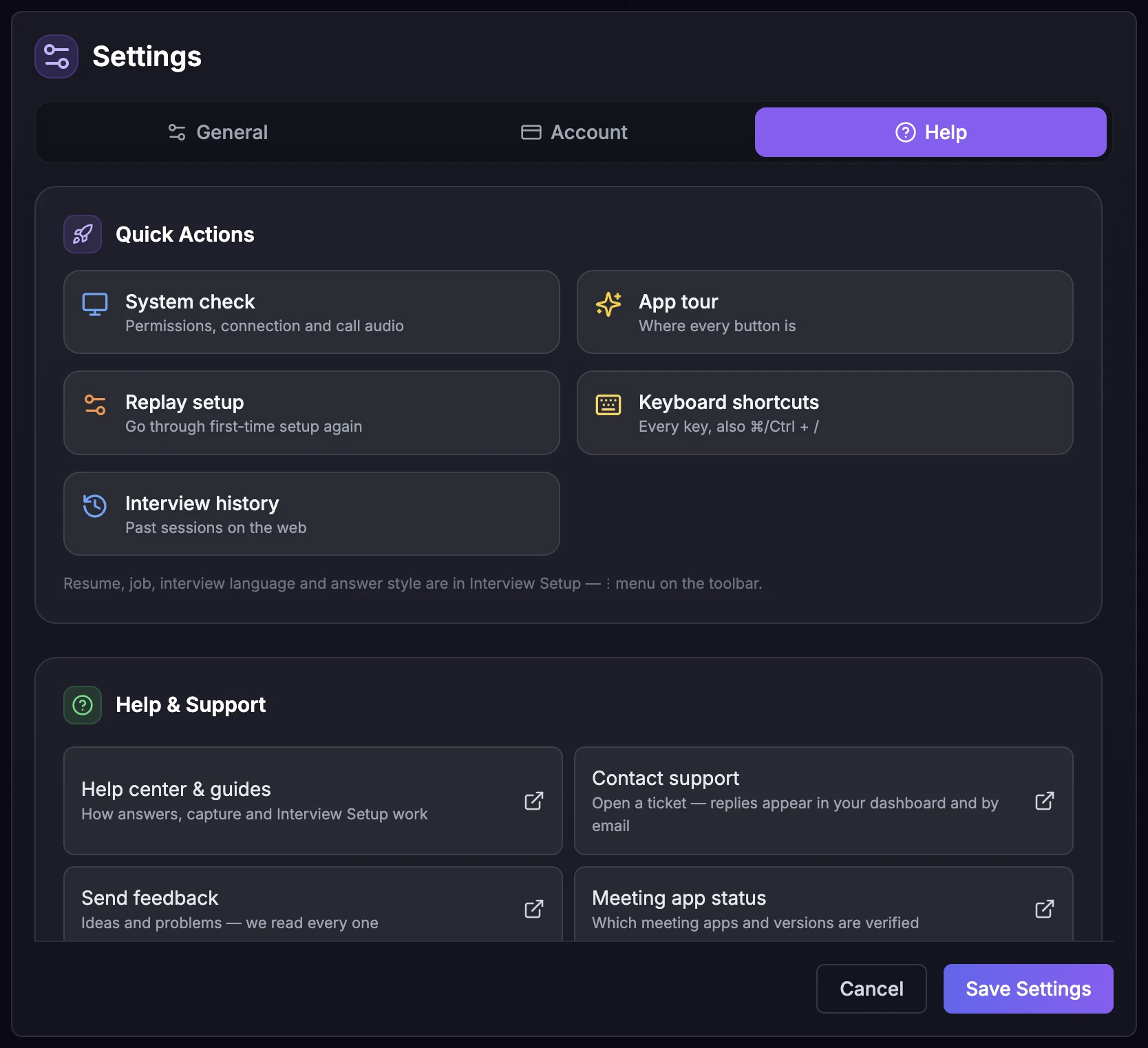This screenshot has height=1048, width=1148.
Task: Select the Help tab
Action: [931, 132]
